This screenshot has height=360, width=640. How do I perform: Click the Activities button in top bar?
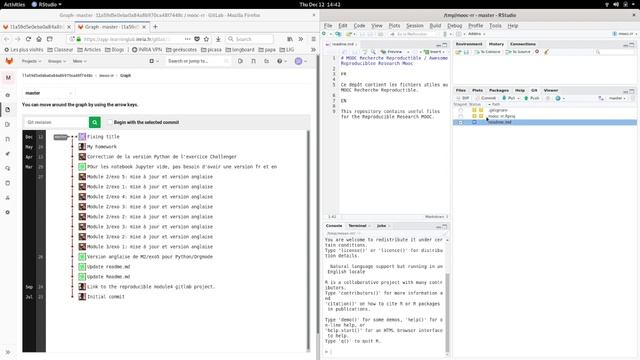pos(14,4)
